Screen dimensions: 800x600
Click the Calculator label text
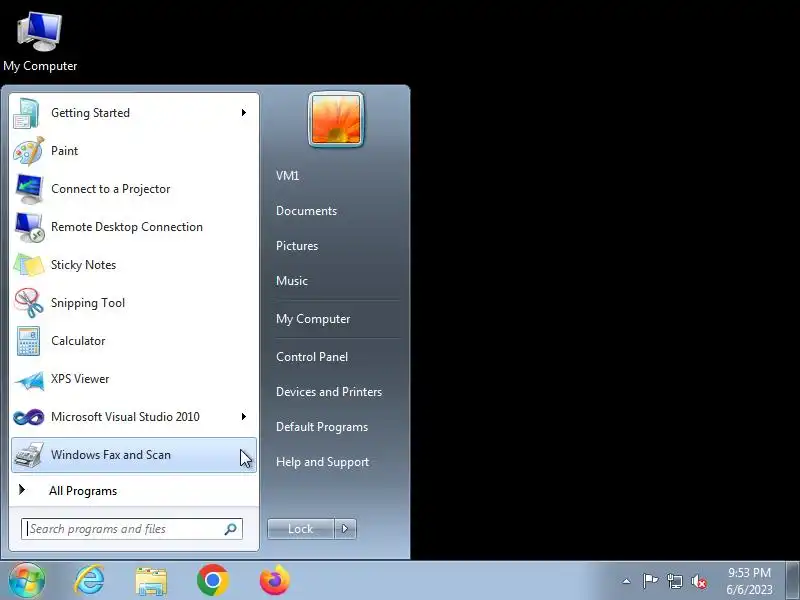pos(78,341)
